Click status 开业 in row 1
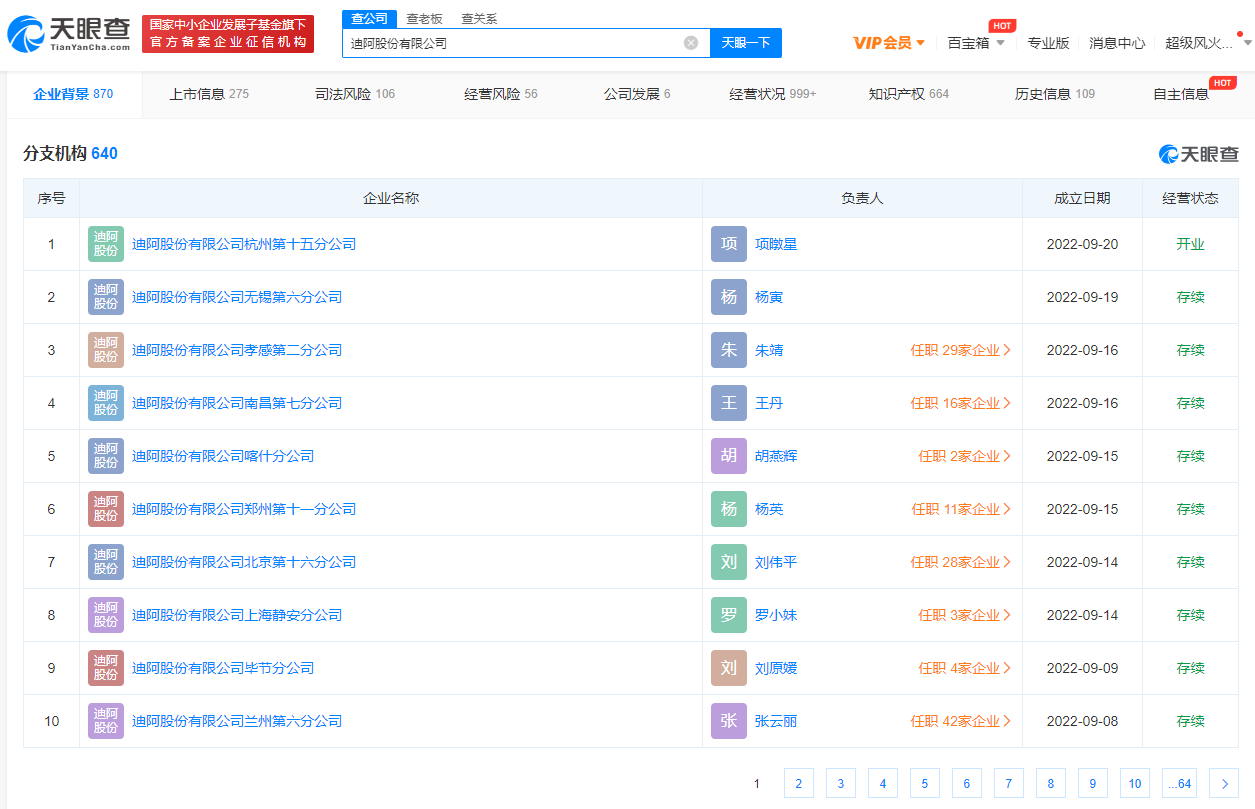This screenshot has height=809, width=1255. [x=1190, y=244]
